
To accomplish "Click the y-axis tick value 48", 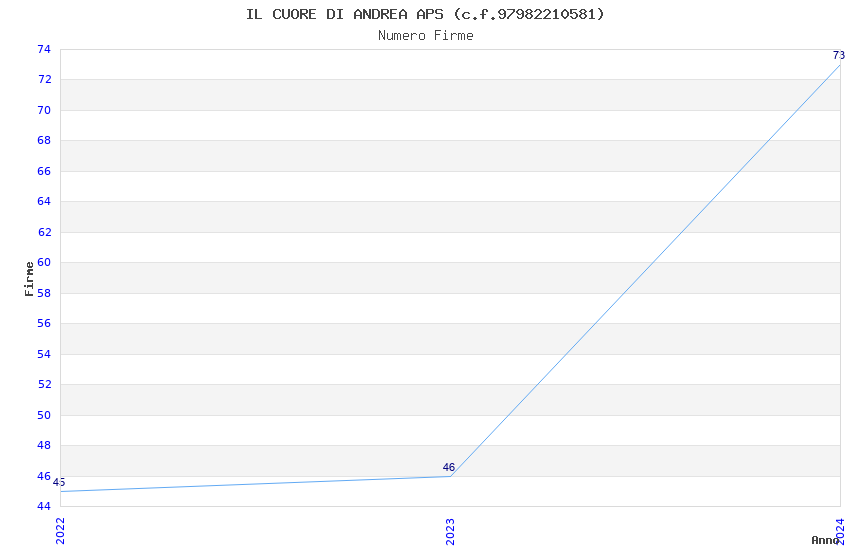I will pos(44,445).
